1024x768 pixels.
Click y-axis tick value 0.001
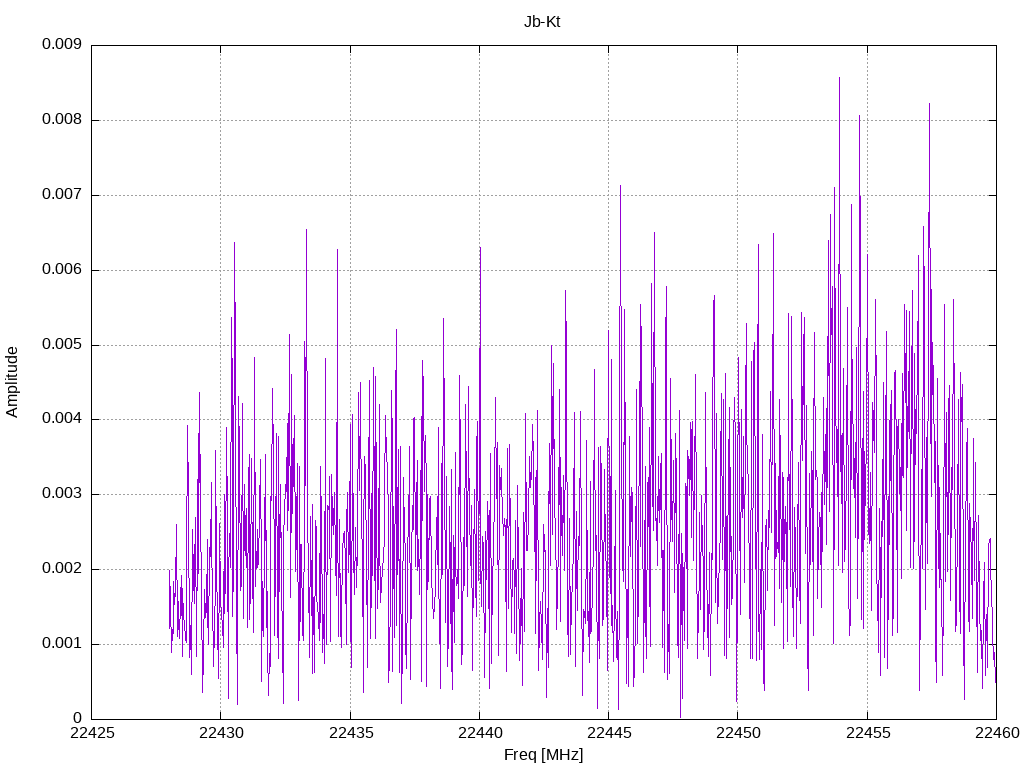point(62,644)
